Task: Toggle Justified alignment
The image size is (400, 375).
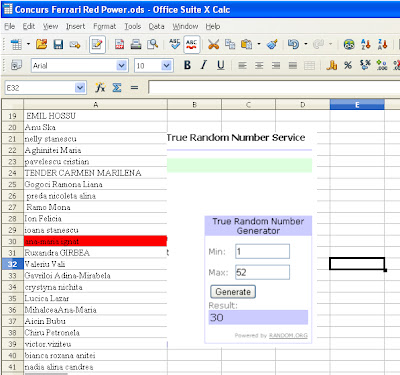Action: click(x=293, y=66)
